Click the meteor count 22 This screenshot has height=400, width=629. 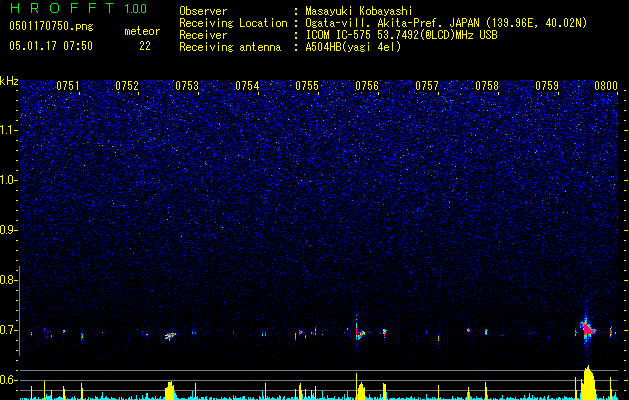click(145, 46)
